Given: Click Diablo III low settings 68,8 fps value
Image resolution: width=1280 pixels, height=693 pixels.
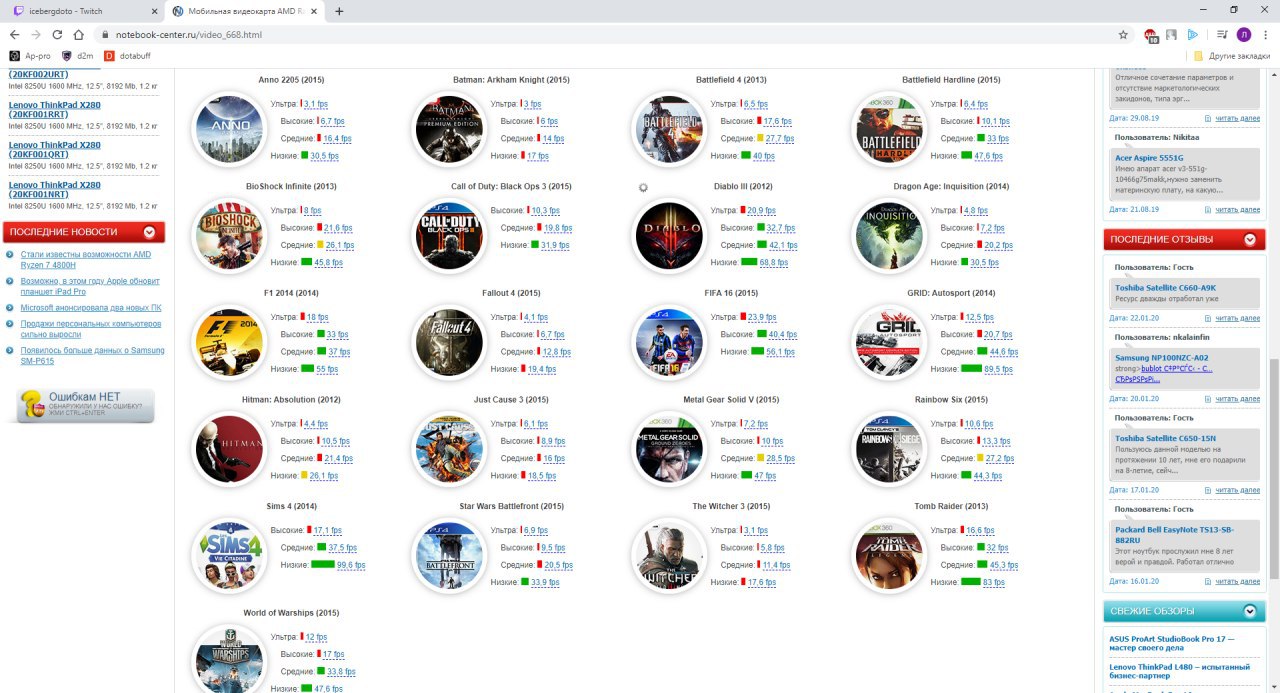Looking at the screenshot, I should coord(774,262).
